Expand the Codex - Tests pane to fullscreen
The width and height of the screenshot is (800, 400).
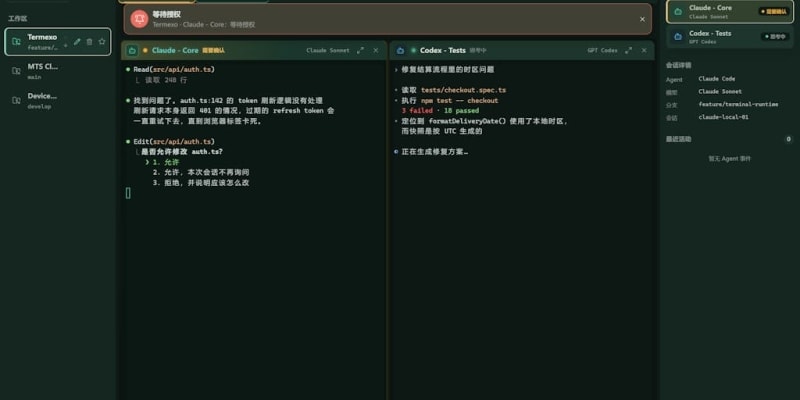pos(628,51)
